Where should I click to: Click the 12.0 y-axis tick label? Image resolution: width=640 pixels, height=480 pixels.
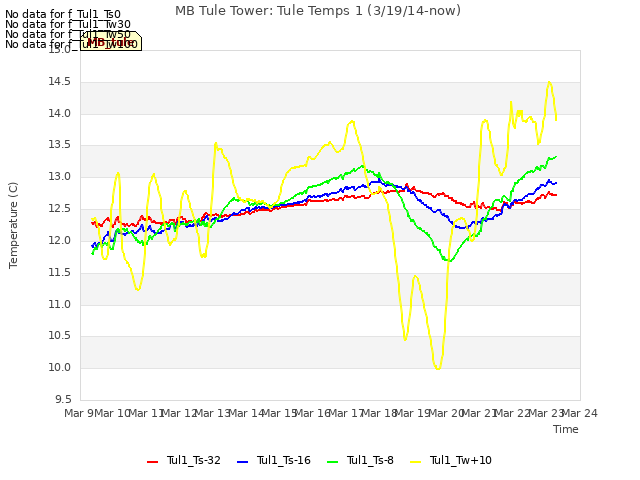tap(60, 240)
